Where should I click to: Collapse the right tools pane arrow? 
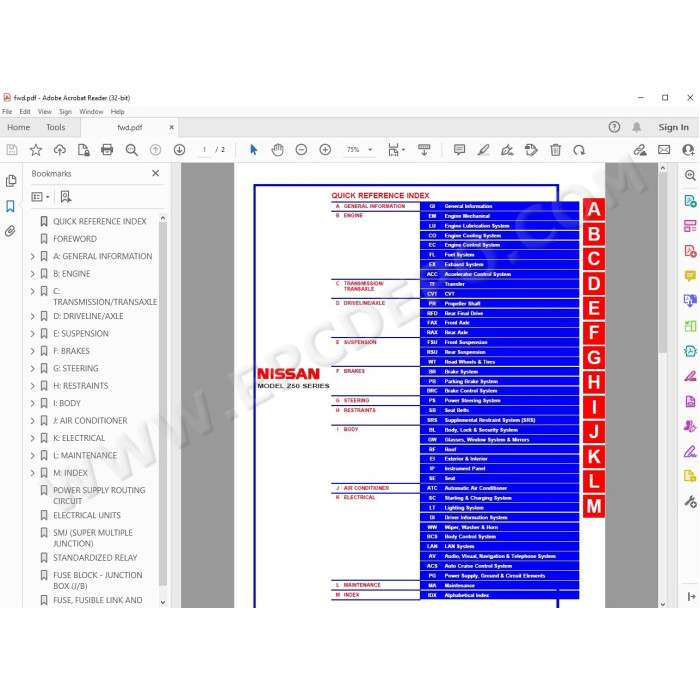pyautogui.click(x=691, y=596)
